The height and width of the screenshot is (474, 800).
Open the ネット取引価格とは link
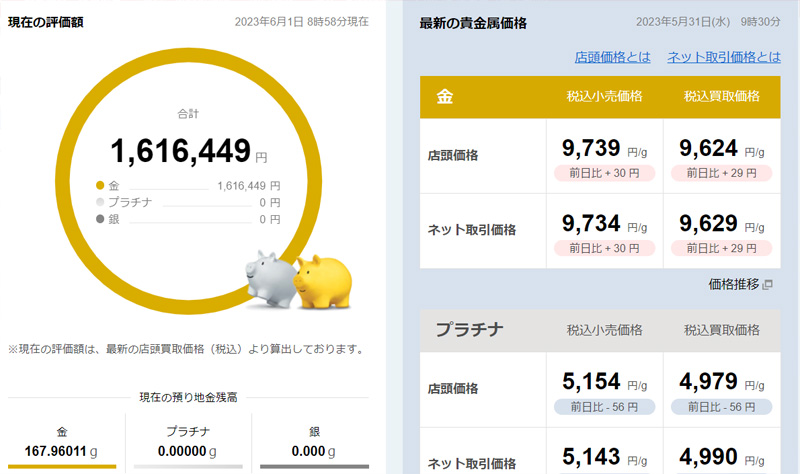pyautogui.click(x=723, y=57)
